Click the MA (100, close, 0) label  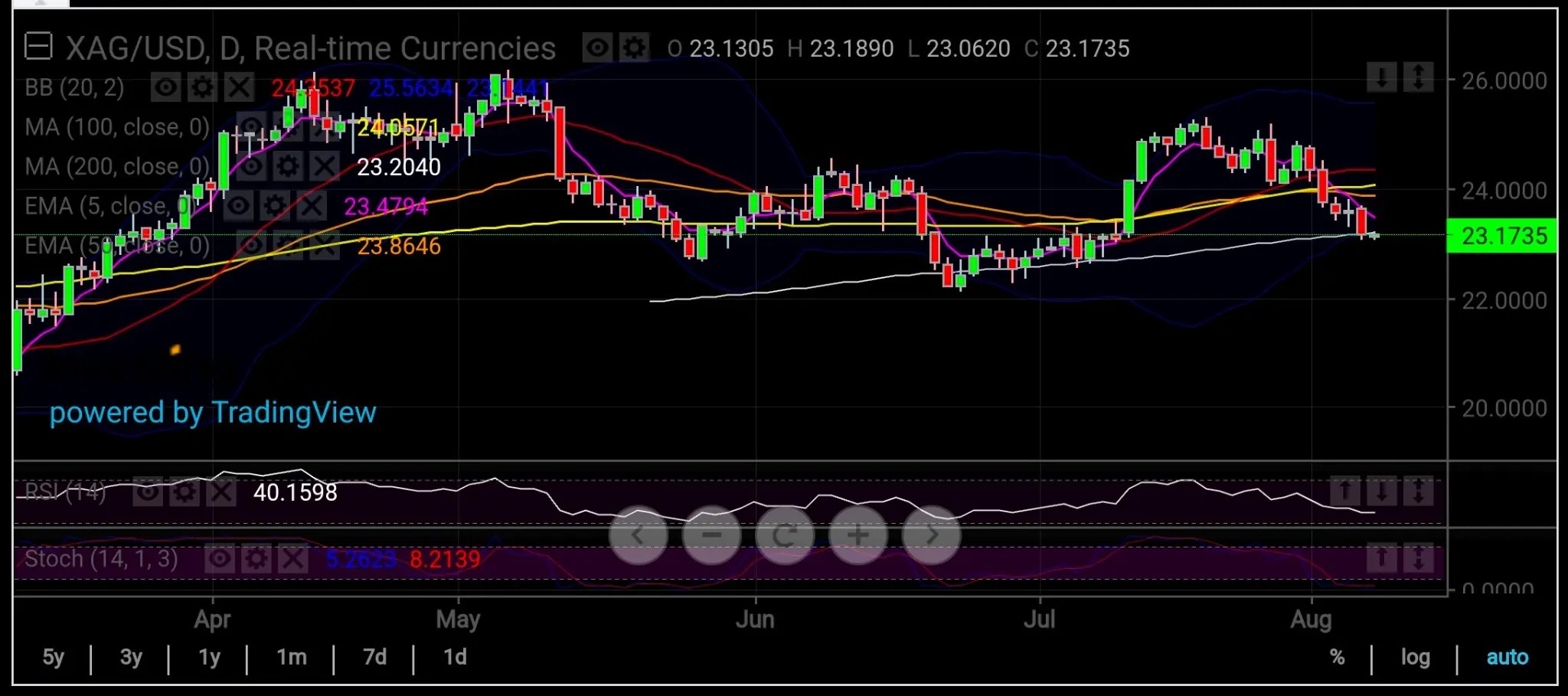click(117, 127)
